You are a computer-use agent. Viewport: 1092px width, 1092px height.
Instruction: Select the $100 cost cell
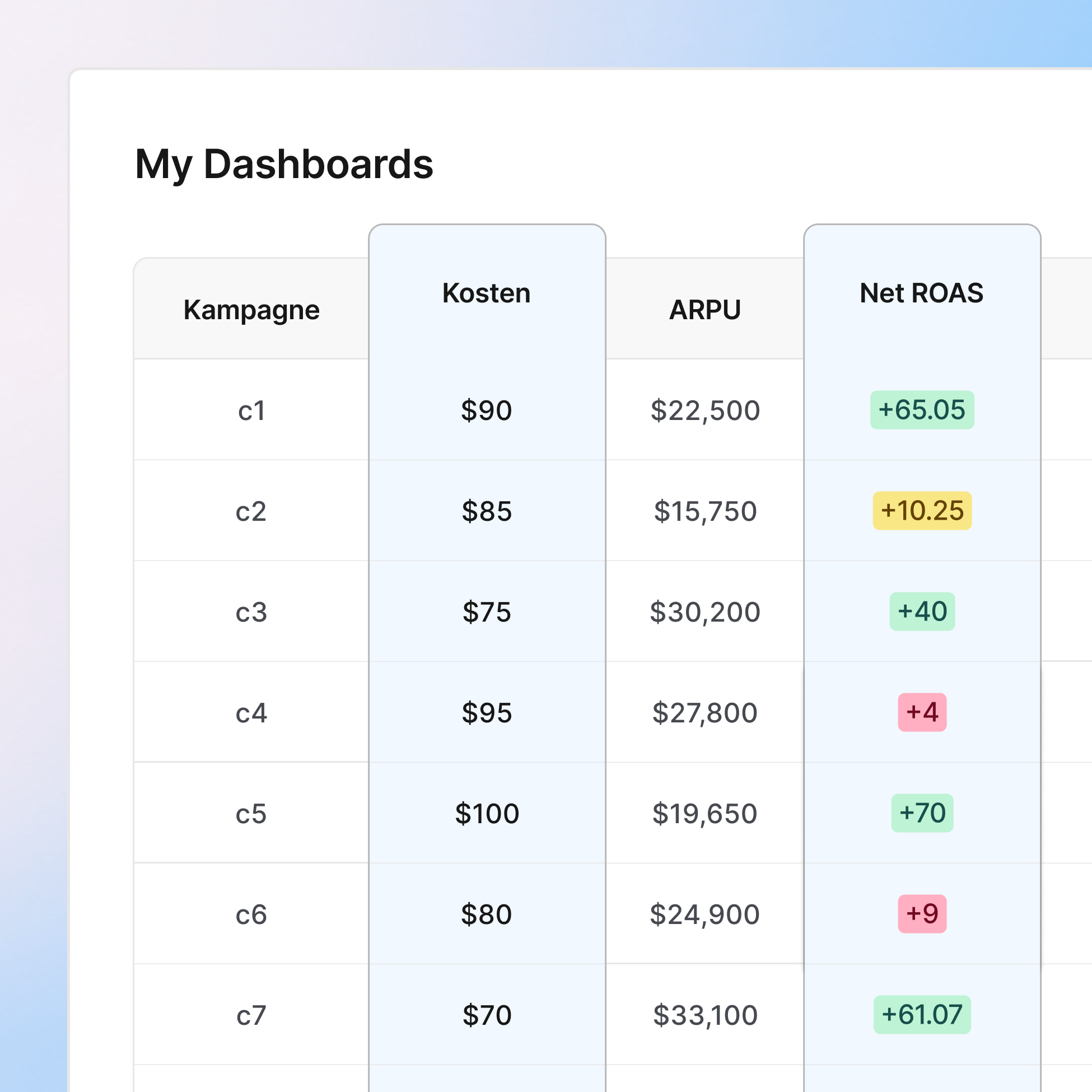[x=487, y=814]
